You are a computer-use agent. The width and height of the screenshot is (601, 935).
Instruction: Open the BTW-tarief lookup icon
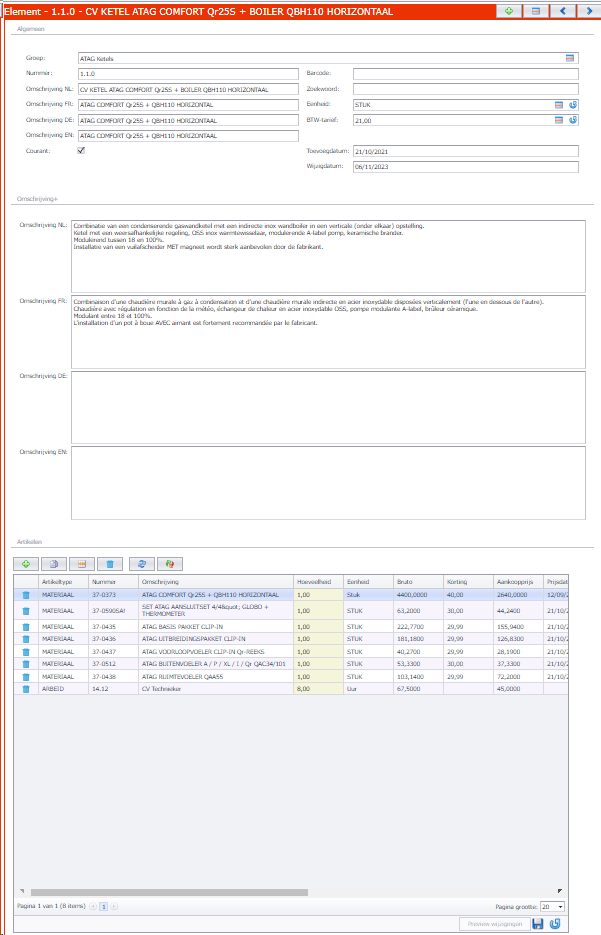tap(559, 120)
